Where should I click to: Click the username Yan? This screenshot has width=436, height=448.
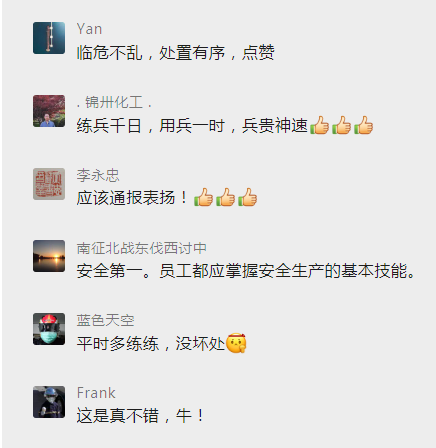click(x=89, y=29)
